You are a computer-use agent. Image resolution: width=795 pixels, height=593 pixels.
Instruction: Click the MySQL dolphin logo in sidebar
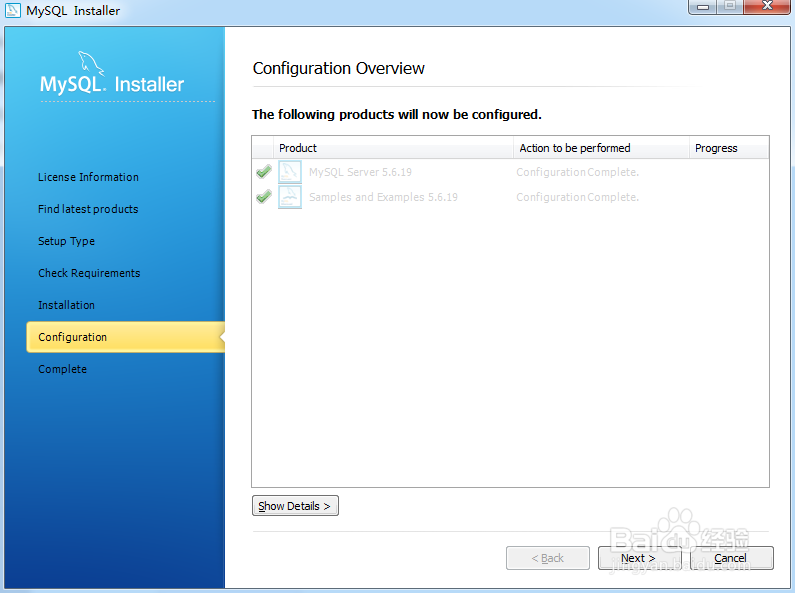[x=91, y=63]
